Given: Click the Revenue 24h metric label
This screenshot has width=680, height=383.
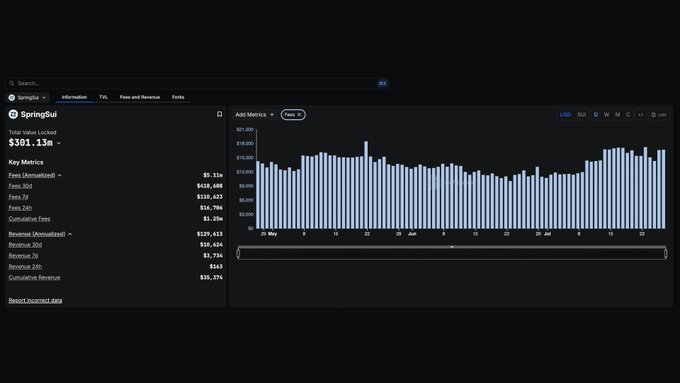Looking at the screenshot, I should (25, 266).
